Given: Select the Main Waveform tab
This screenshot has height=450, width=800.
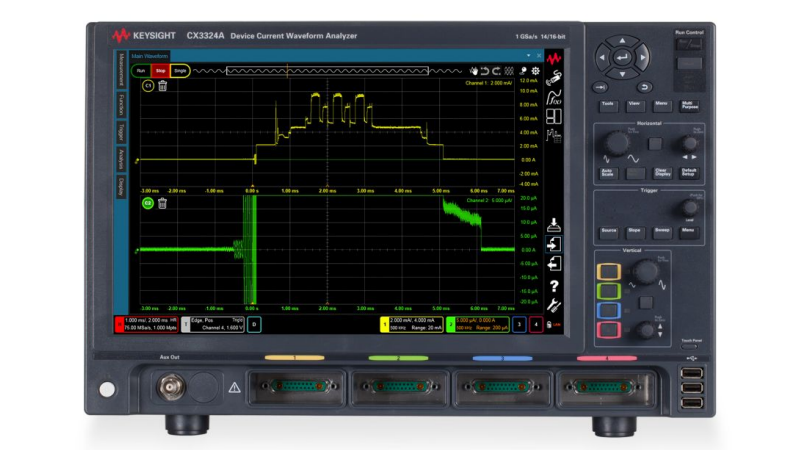Looking at the screenshot, I should click(x=149, y=56).
